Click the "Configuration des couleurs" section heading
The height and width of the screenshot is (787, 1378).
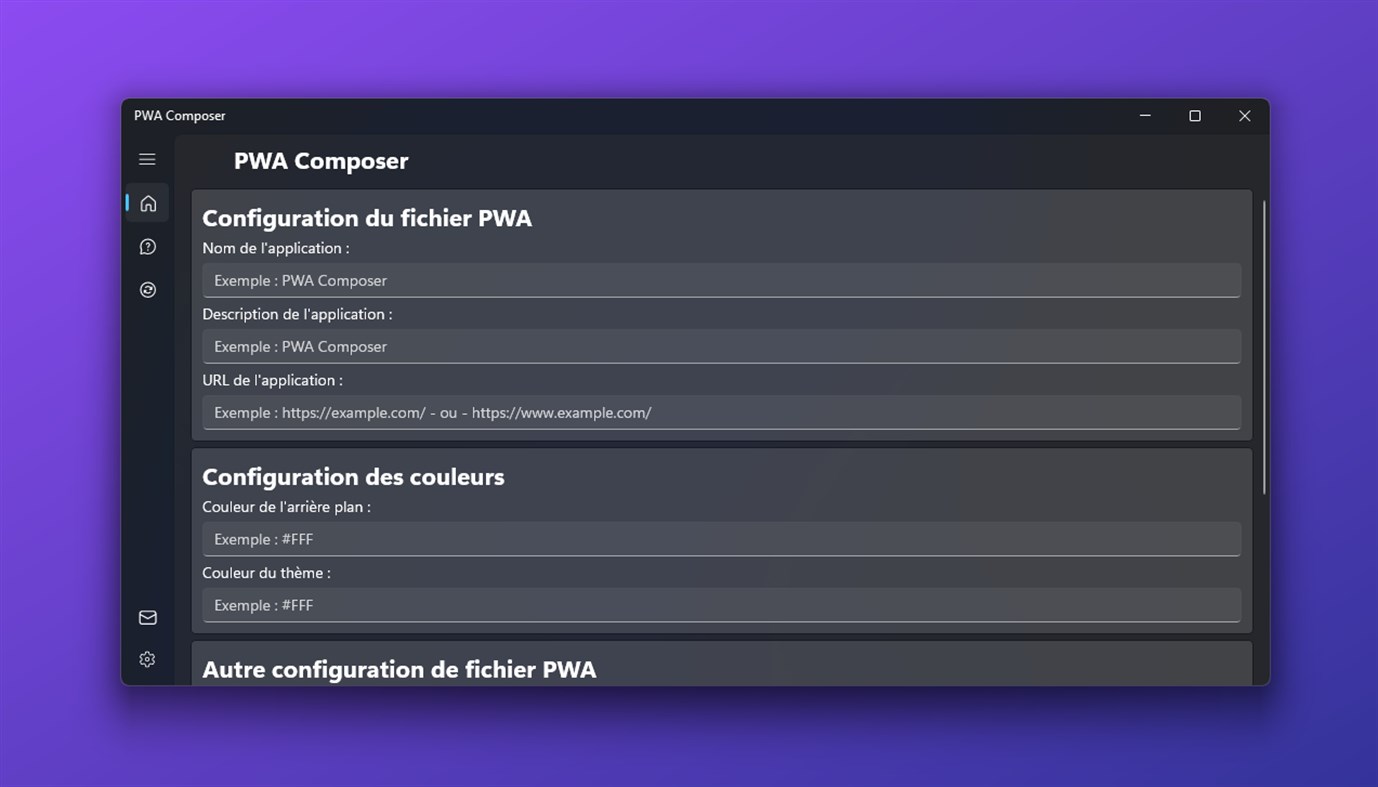(x=353, y=477)
